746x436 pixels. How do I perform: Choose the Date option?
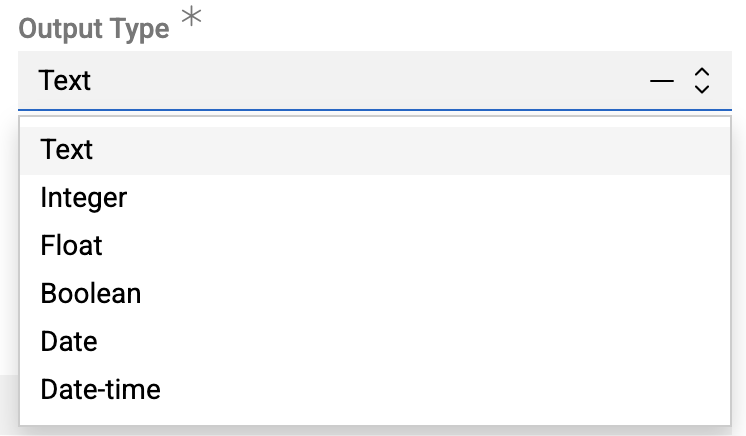[x=69, y=341]
